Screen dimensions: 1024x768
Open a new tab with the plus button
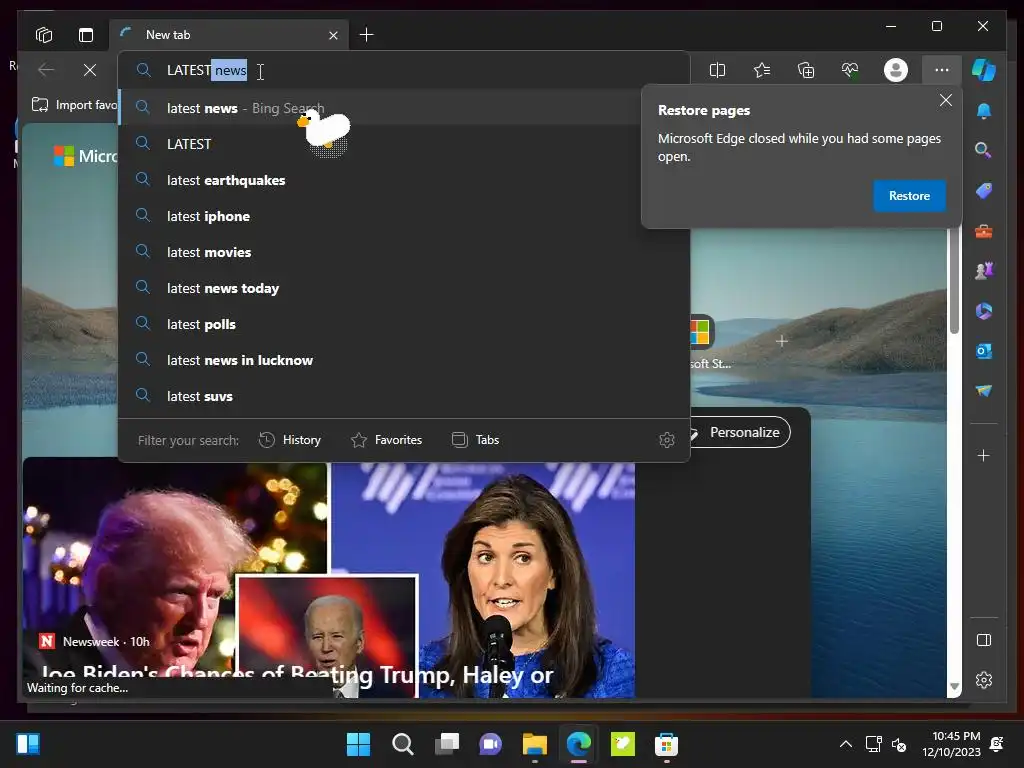click(366, 35)
